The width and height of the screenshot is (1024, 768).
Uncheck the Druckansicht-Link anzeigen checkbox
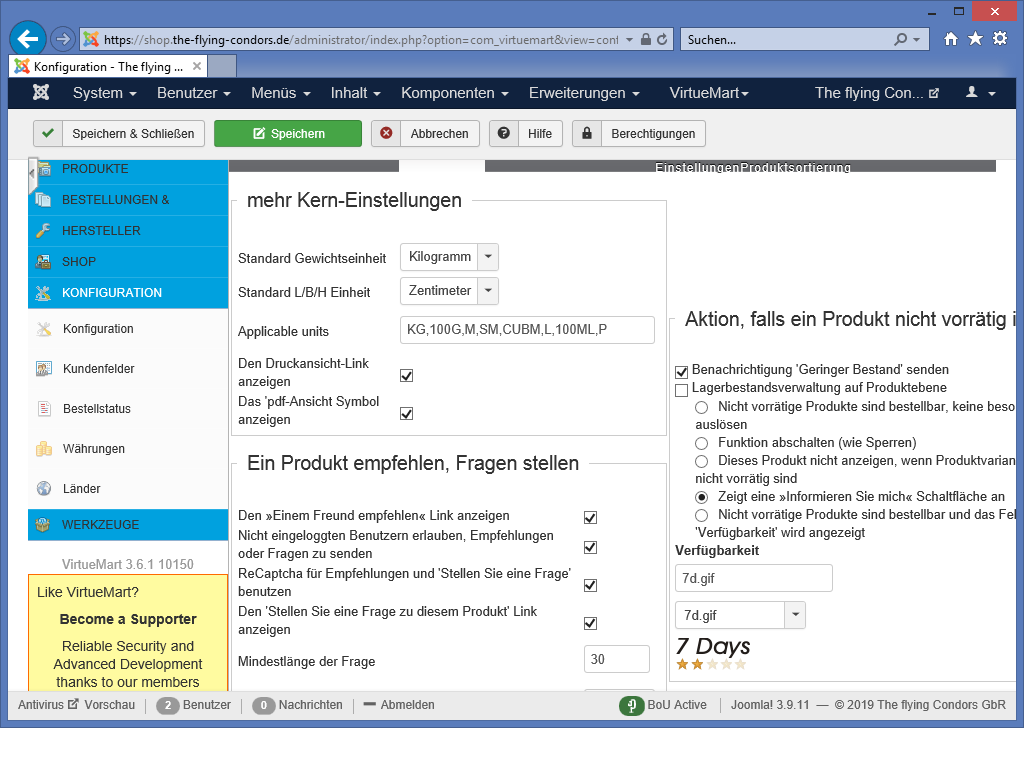tap(407, 376)
